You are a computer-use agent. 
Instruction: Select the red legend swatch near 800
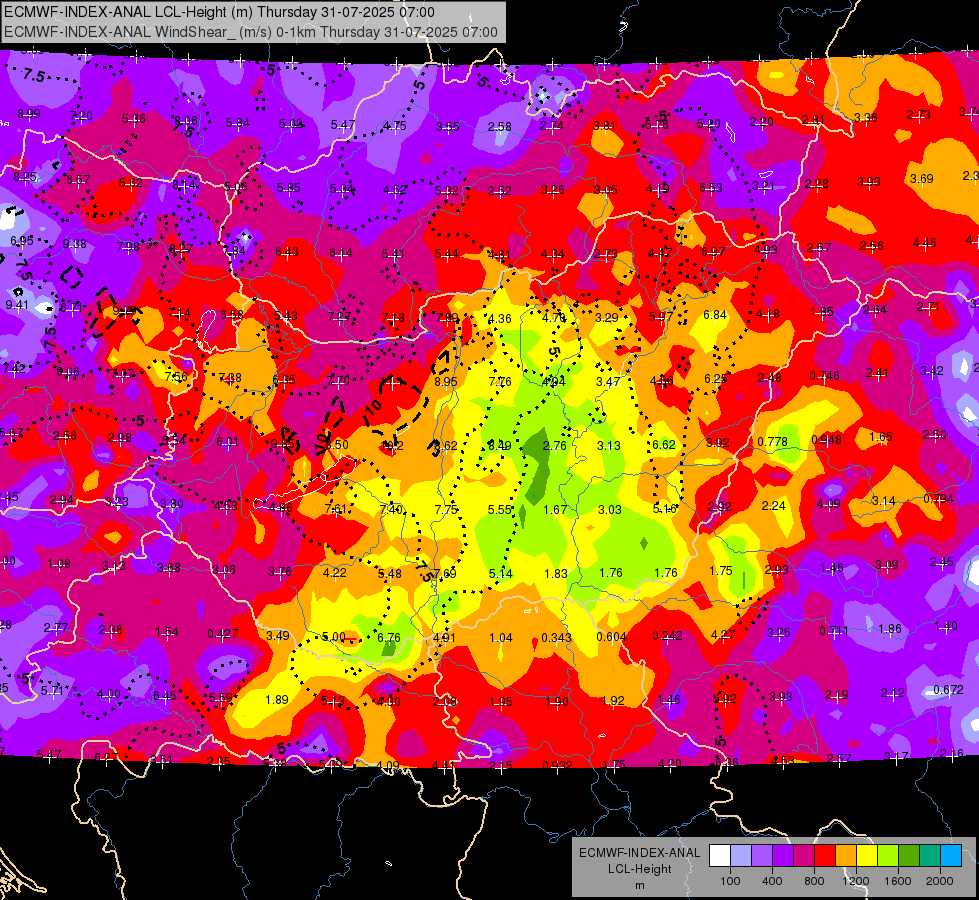(x=825, y=856)
